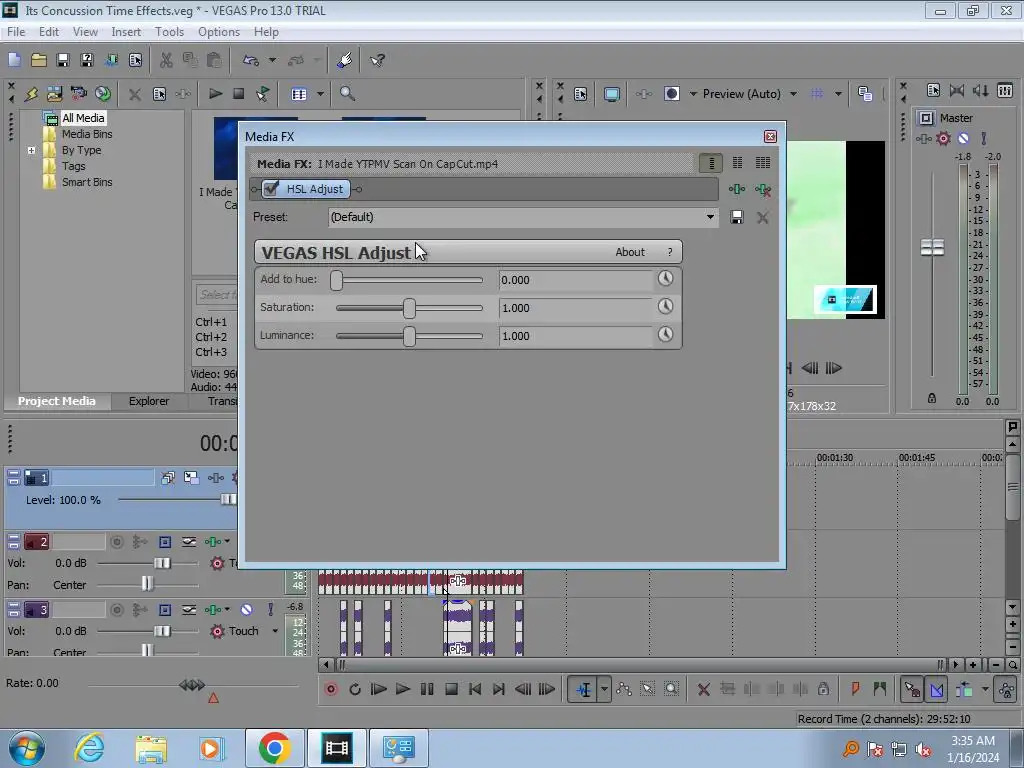Select Smart Bins in media tree
Viewport: 1024px width, 768px height.
click(87, 182)
